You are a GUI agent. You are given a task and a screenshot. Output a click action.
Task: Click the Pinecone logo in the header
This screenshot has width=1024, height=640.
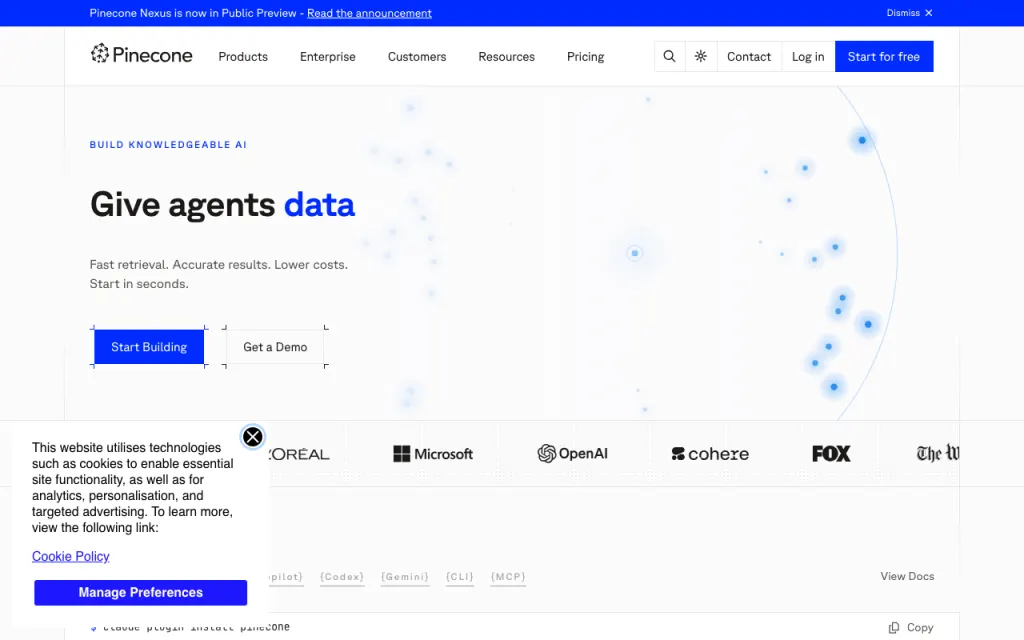pos(142,55)
